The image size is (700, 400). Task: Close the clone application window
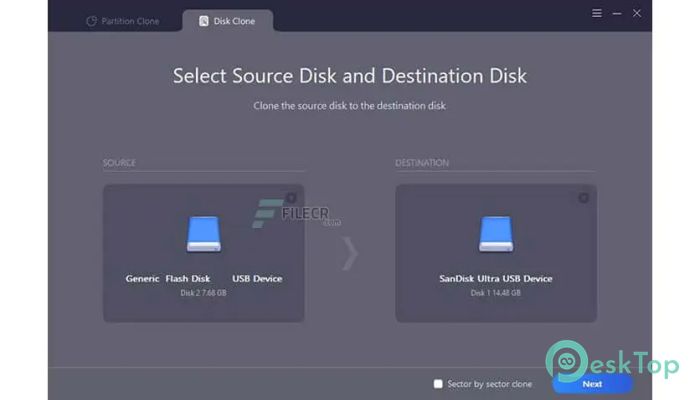(x=637, y=13)
